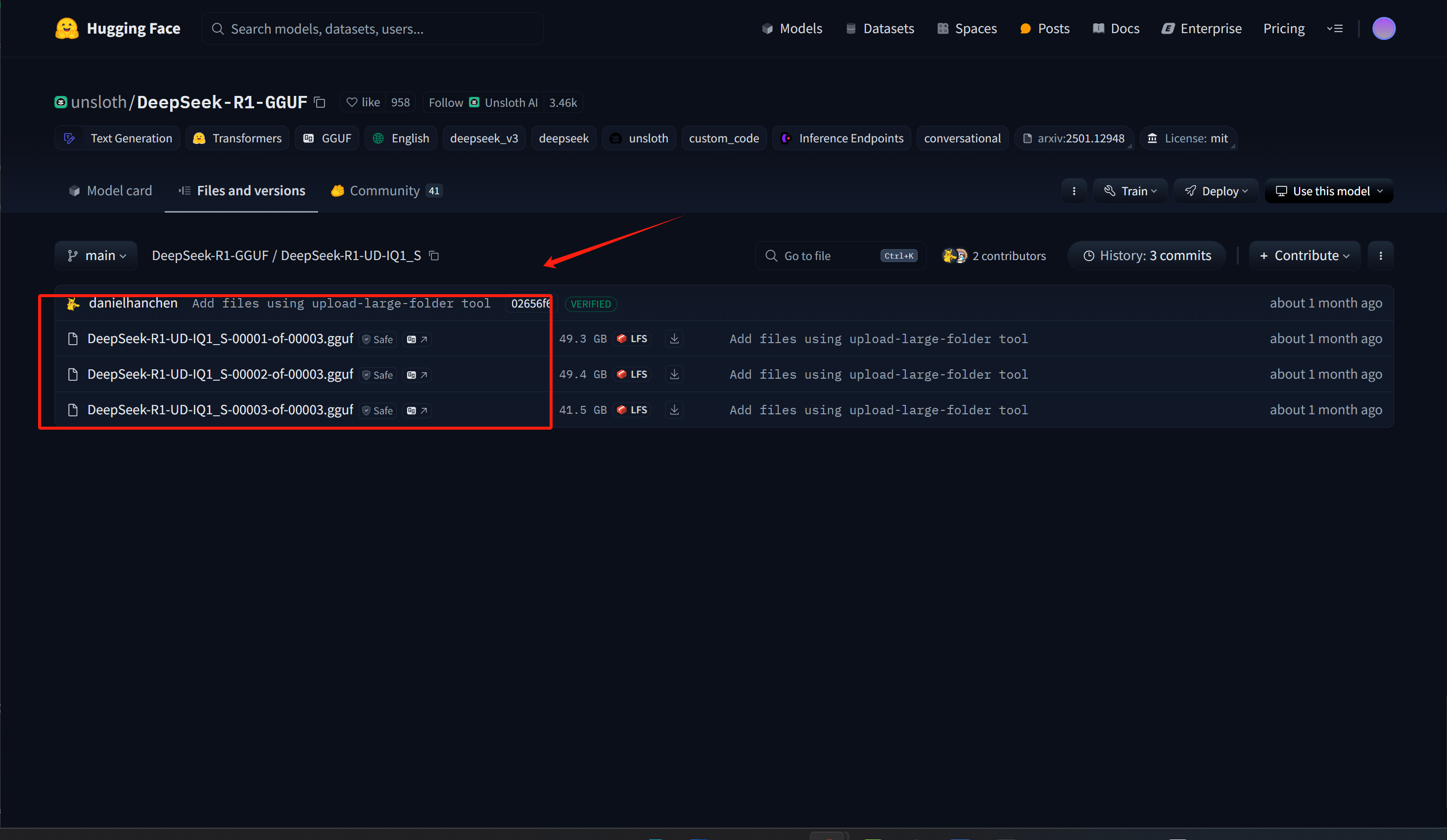This screenshot has height=840, width=1447.
Task: Open the three-dot menu beside Train
Action: pyautogui.click(x=1074, y=191)
